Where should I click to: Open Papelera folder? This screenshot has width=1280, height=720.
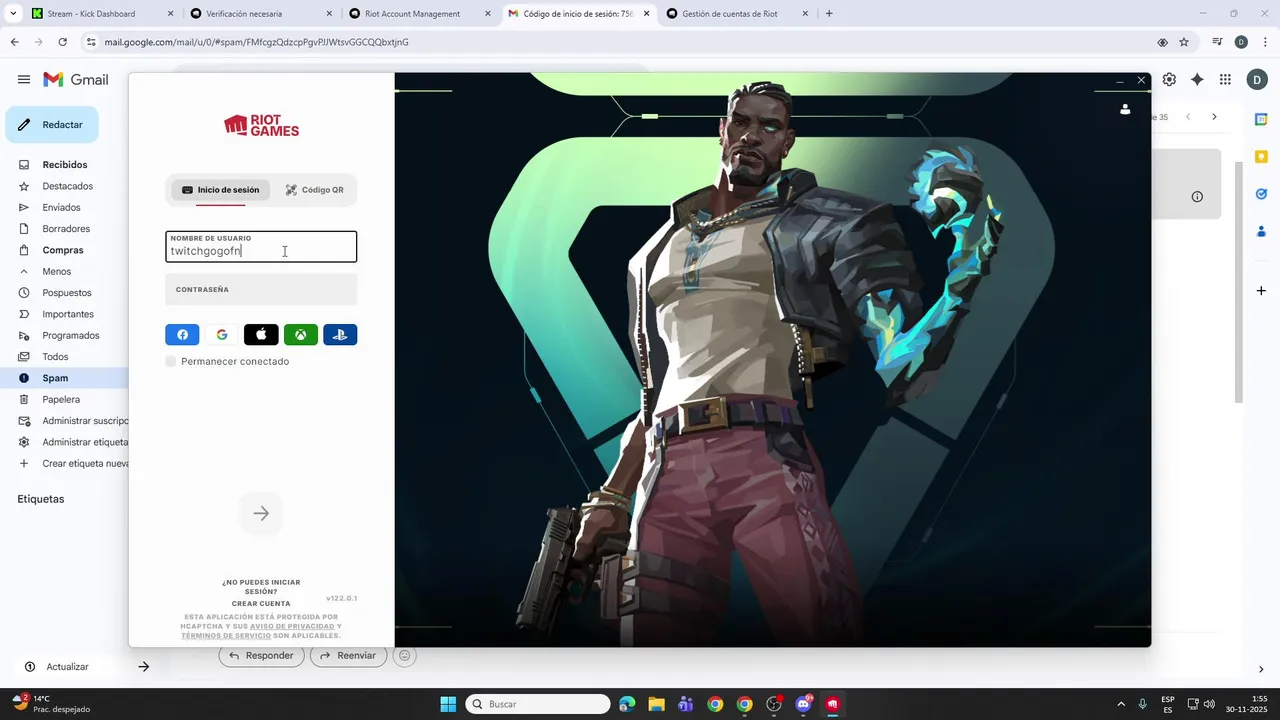pyautogui.click(x=61, y=399)
